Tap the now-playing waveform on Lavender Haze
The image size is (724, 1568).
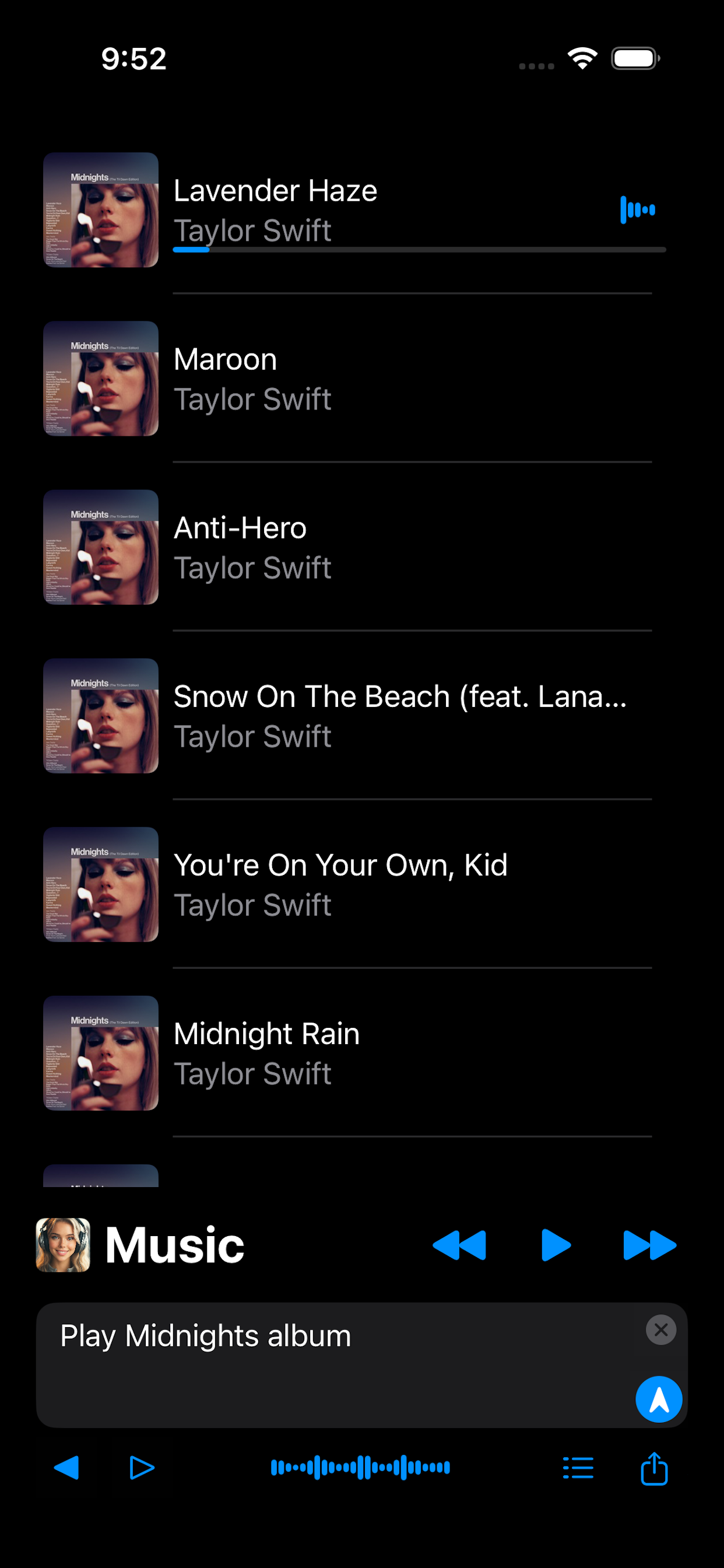pyautogui.click(x=637, y=209)
